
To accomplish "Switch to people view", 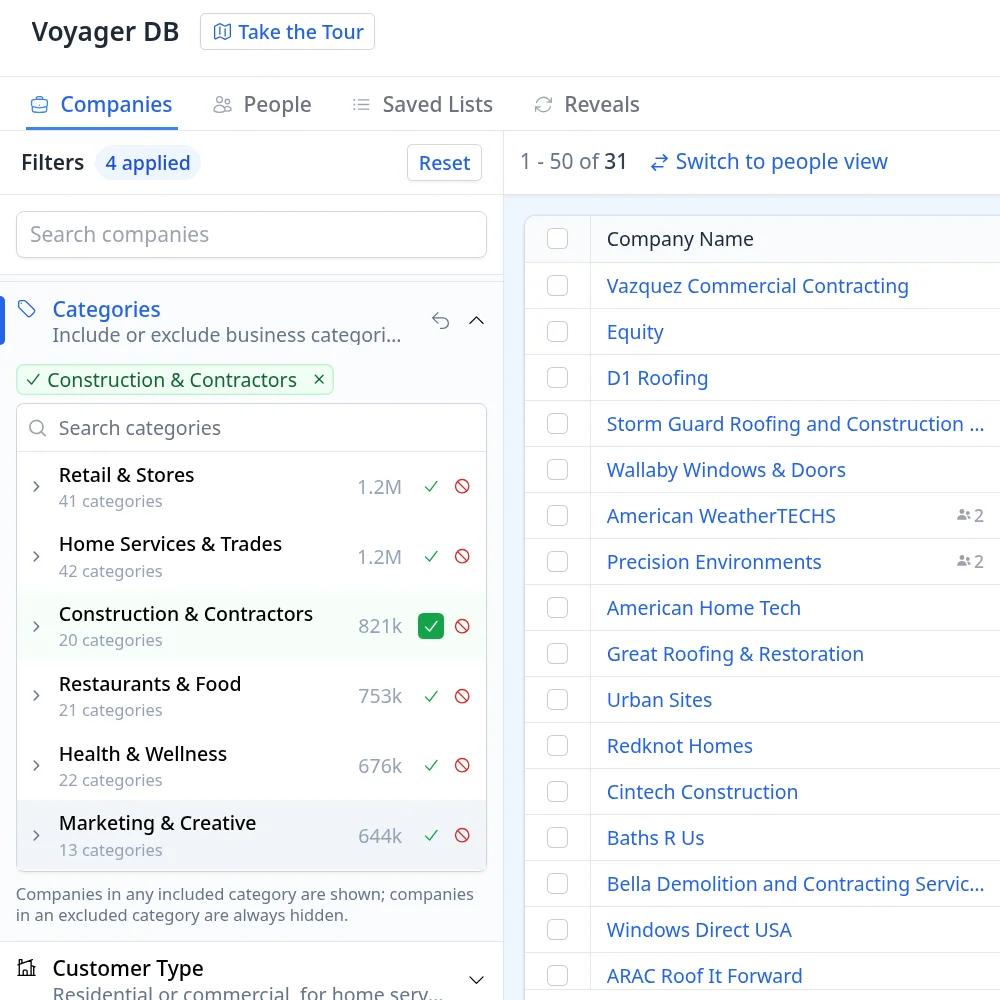I will coord(769,162).
